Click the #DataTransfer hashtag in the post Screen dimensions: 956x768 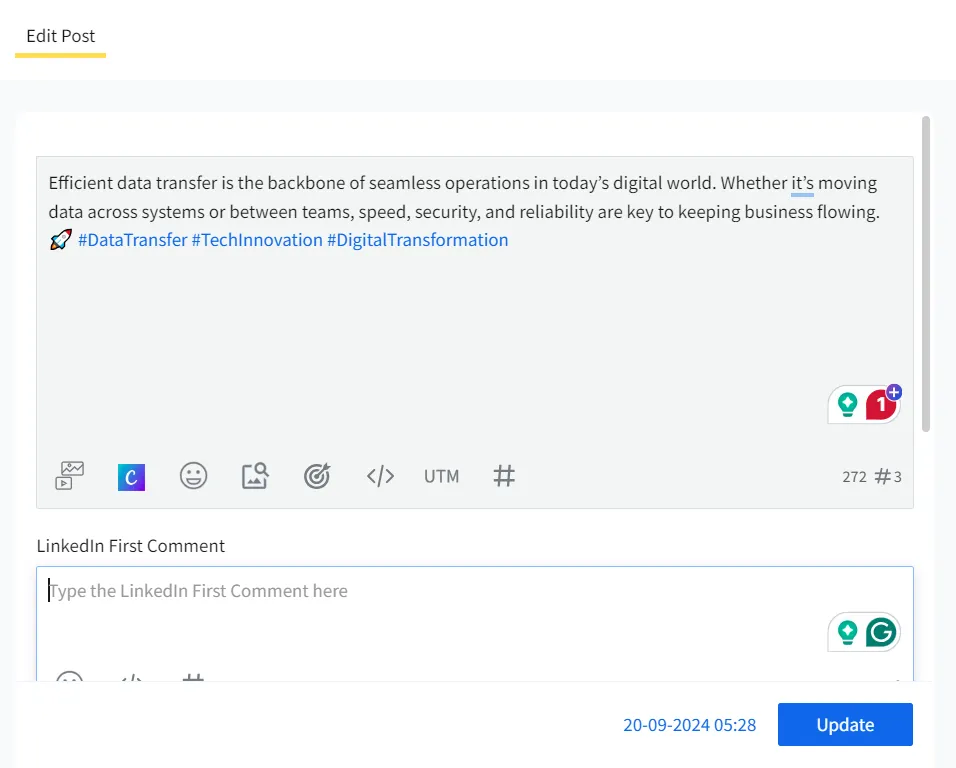pyautogui.click(x=132, y=240)
